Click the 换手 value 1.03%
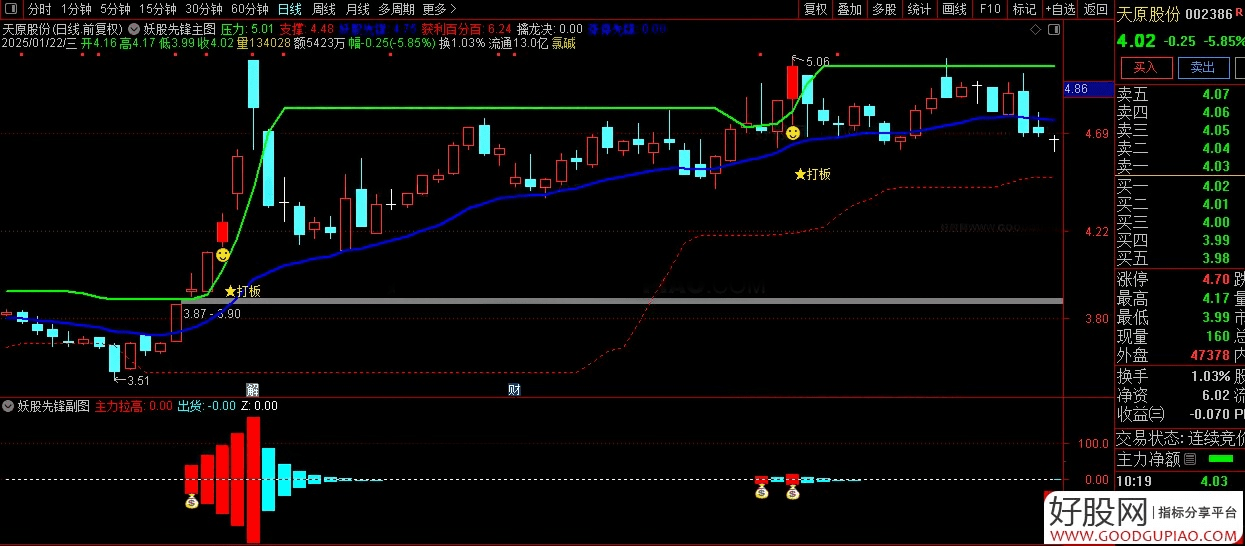Image resolution: width=1245 pixels, height=546 pixels. click(1211, 376)
